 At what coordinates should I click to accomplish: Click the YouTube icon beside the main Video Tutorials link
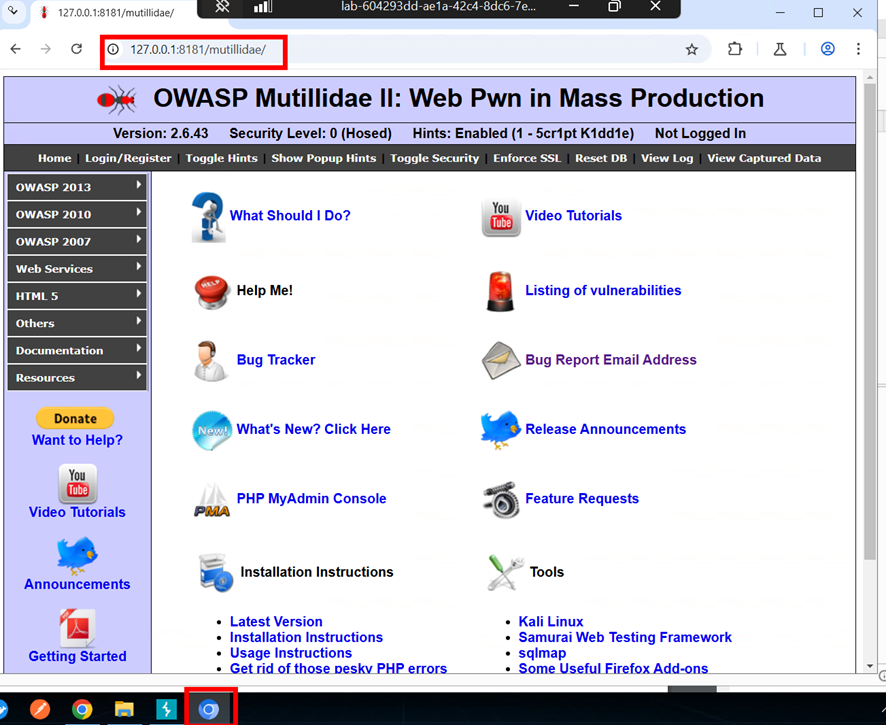point(501,217)
